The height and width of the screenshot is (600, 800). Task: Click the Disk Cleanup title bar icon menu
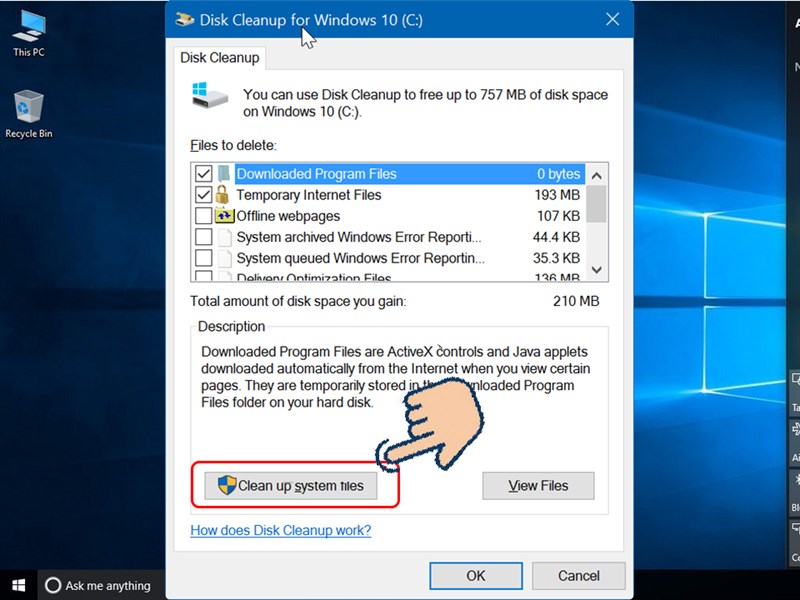pyautogui.click(x=184, y=19)
